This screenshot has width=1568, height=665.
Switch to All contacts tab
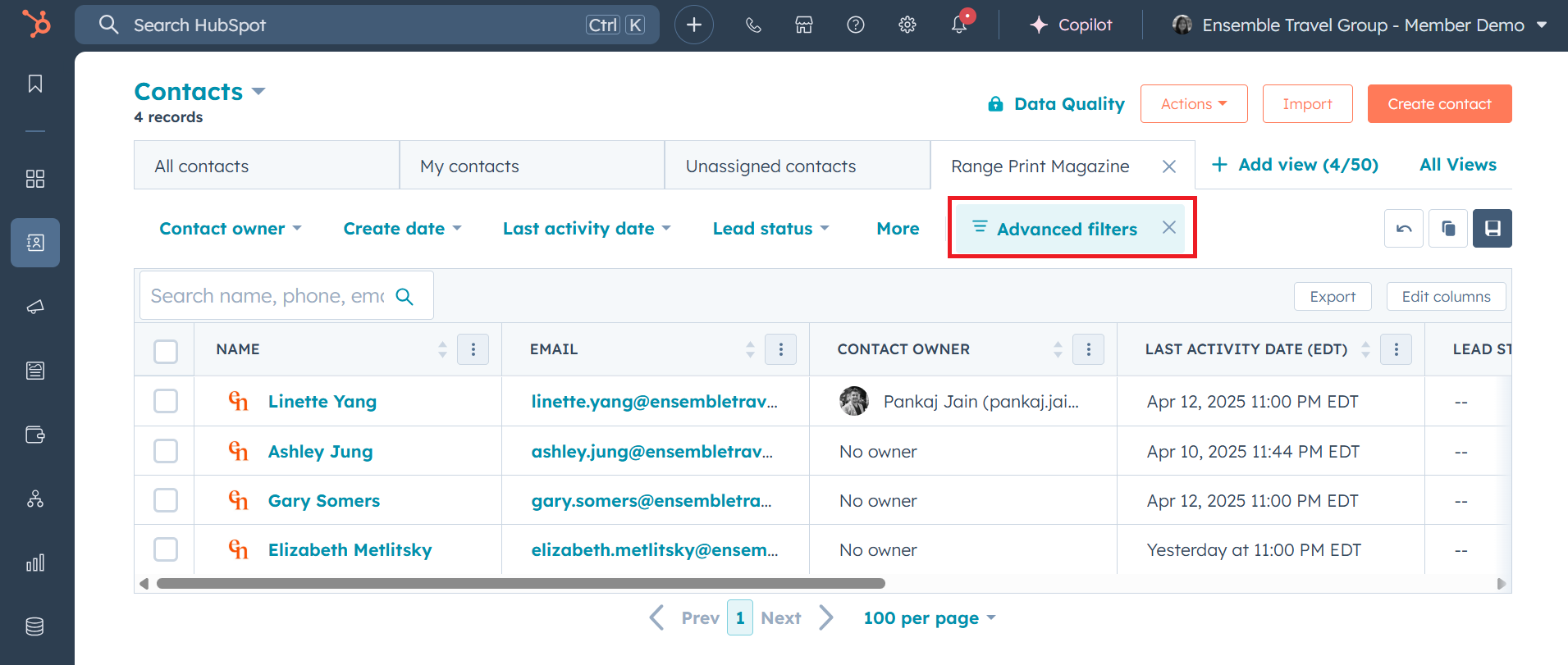[267, 166]
